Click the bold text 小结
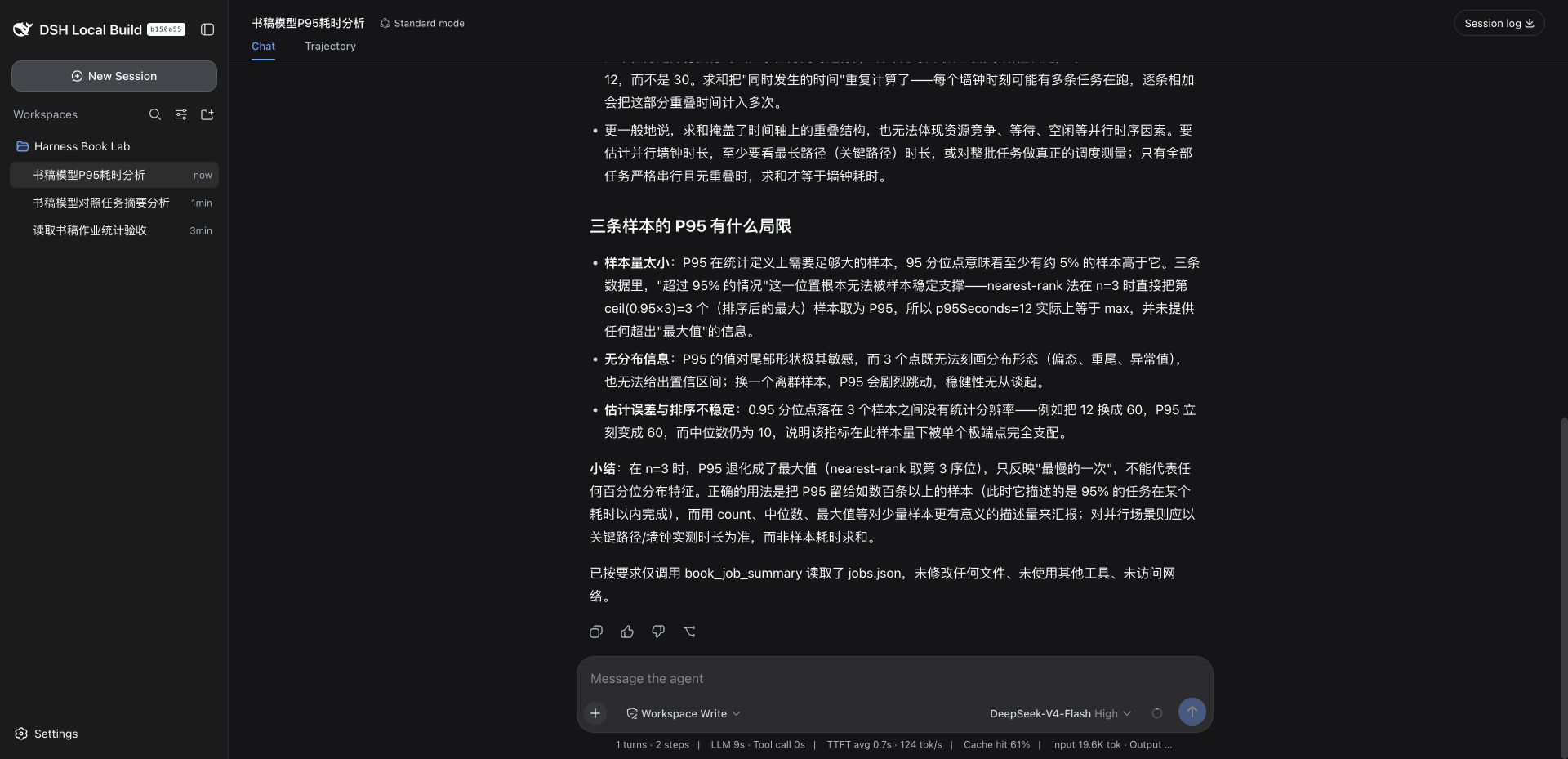Viewport: 1568px width, 759px height. coord(602,469)
